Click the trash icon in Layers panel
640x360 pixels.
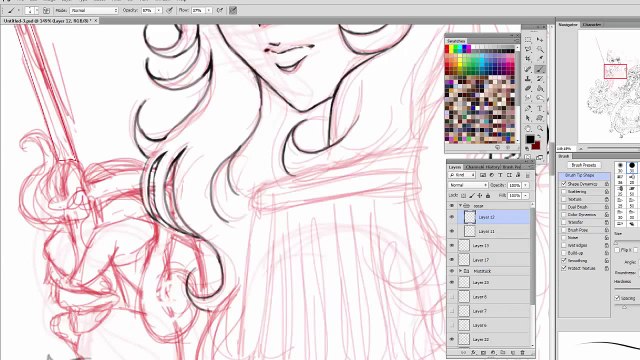pos(522,353)
